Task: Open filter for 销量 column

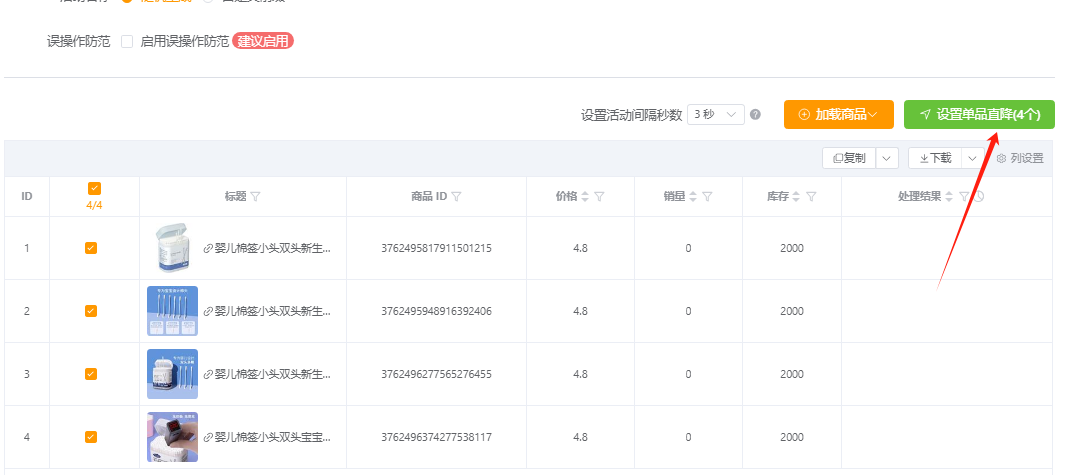Action: pos(707,197)
